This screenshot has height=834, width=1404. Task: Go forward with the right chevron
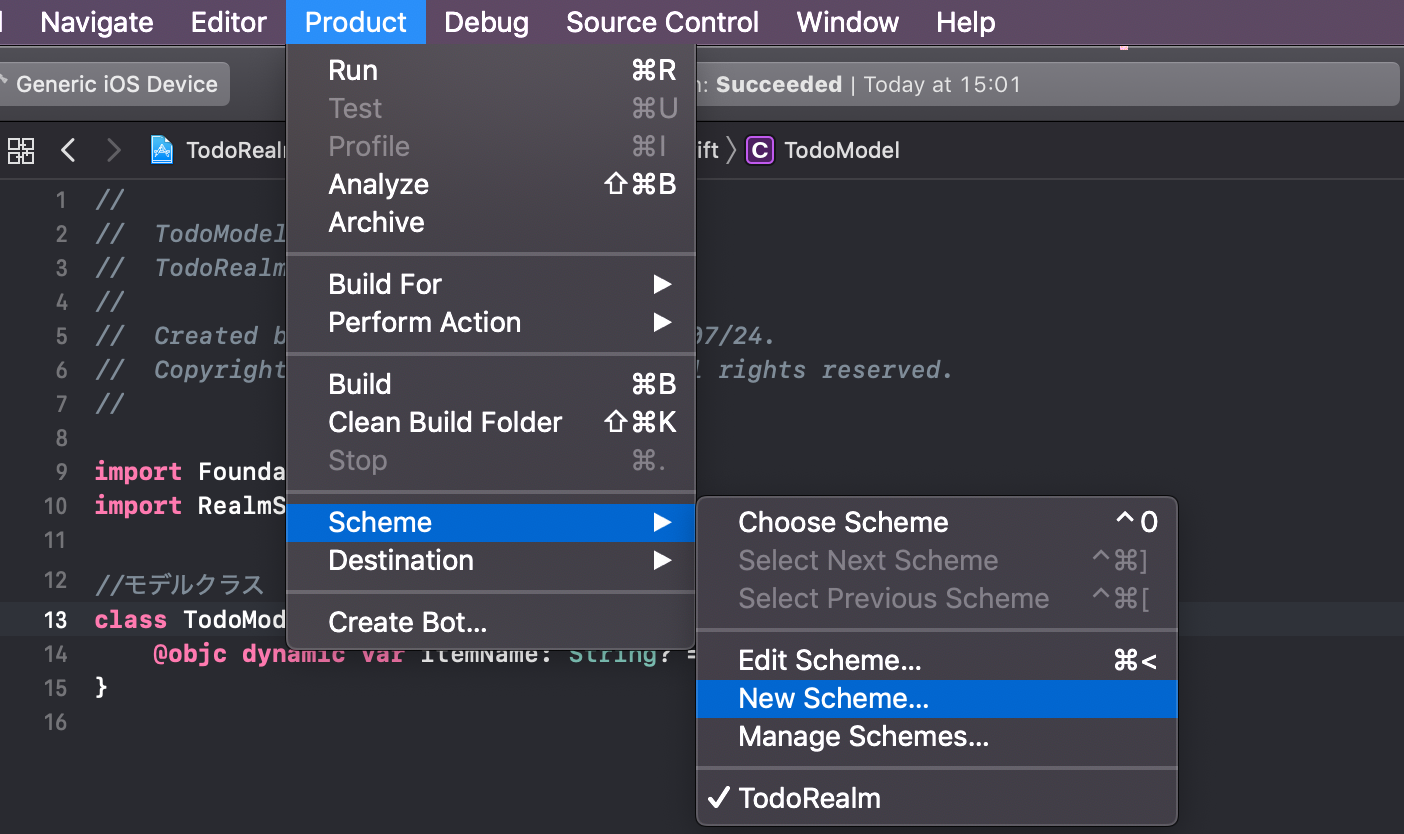point(114,151)
